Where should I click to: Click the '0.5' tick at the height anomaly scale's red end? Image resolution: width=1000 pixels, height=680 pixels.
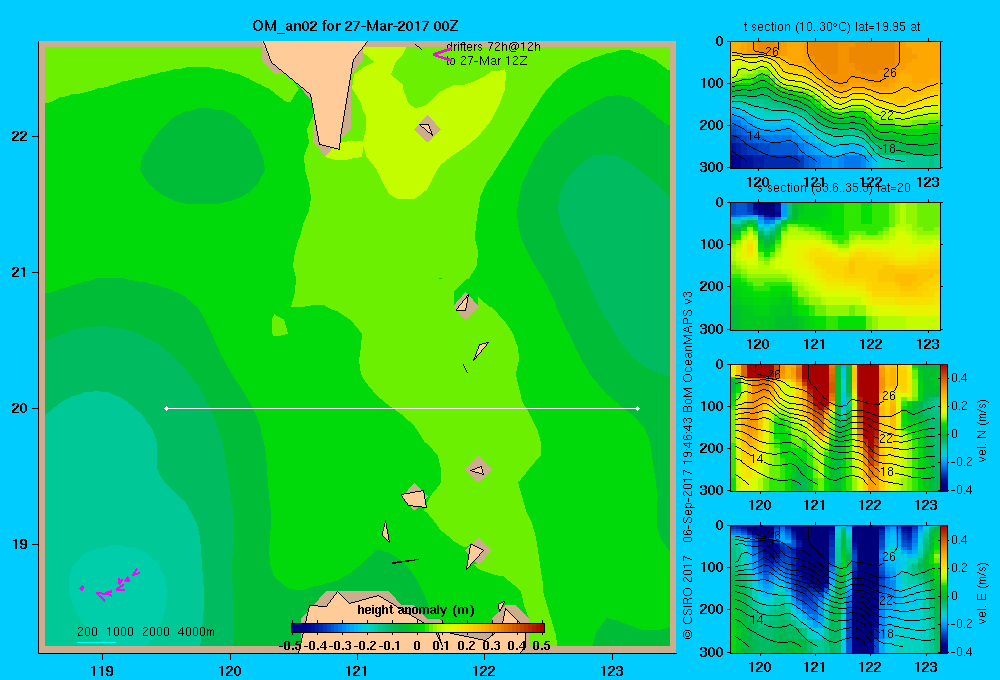pos(541,646)
